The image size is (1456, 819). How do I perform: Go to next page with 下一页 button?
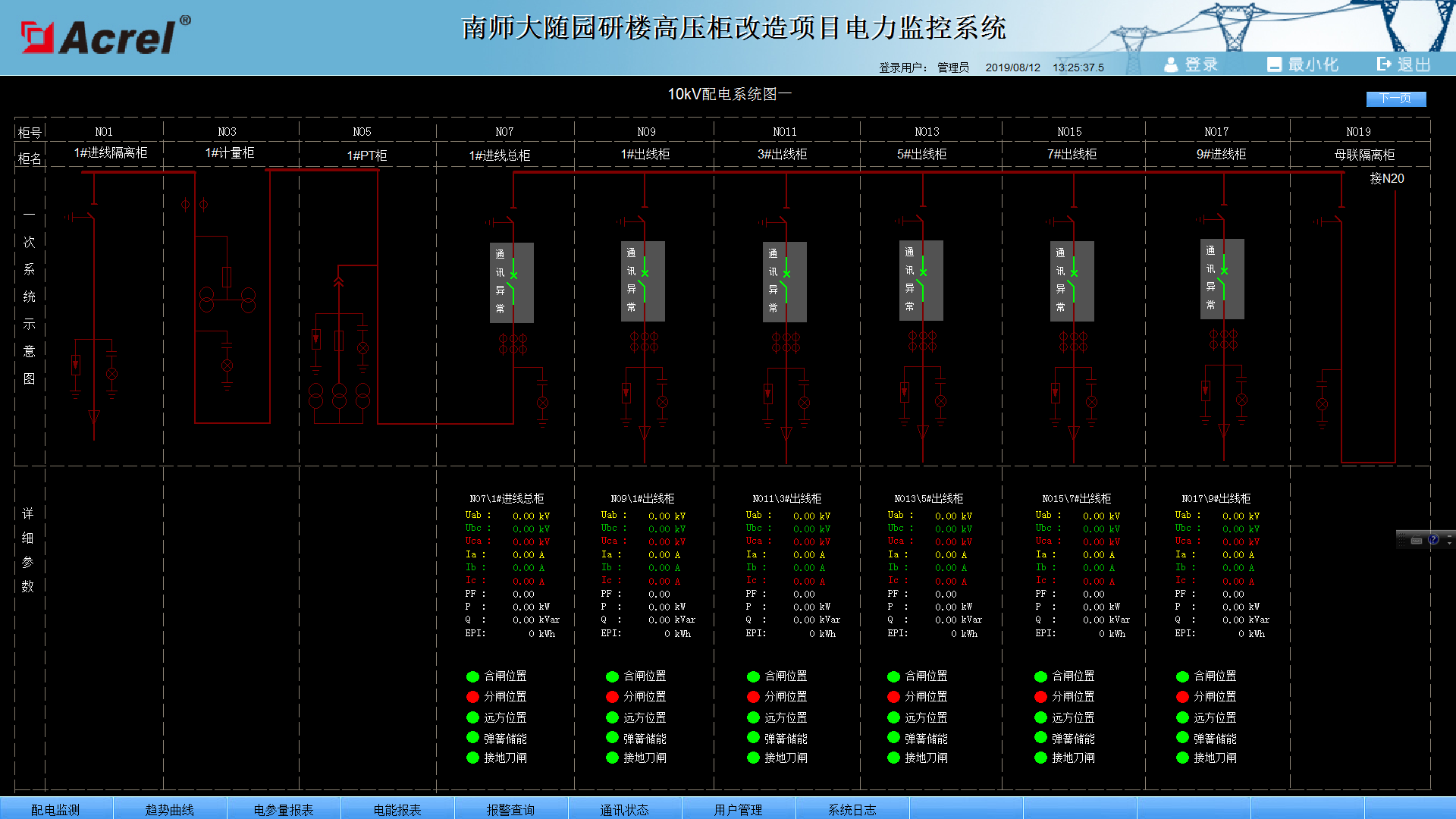tap(1395, 99)
